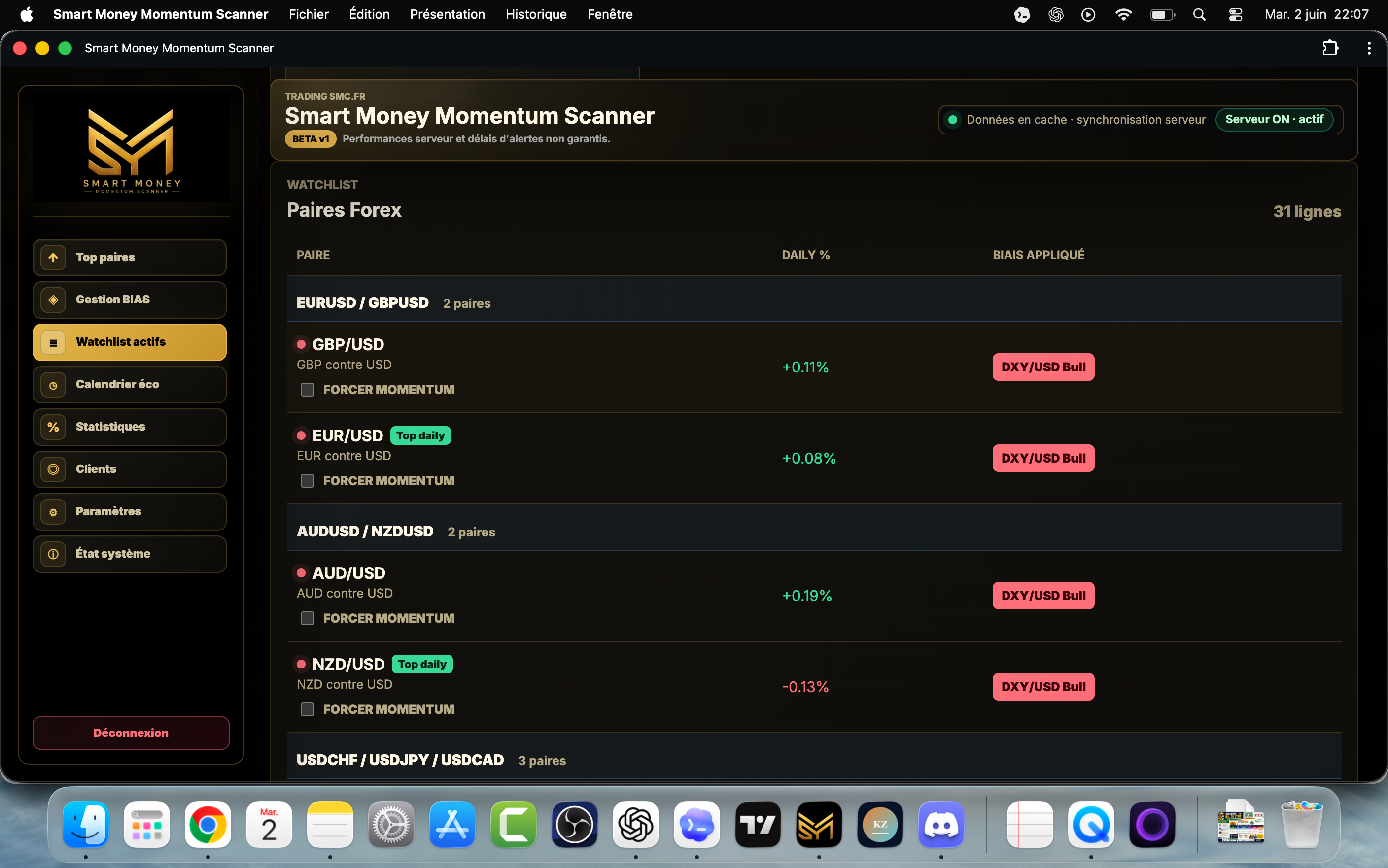Image resolution: width=1388 pixels, height=868 pixels.
Task: Click the extensions puzzle icon in title bar
Action: pyautogui.click(x=1330, y=48)
